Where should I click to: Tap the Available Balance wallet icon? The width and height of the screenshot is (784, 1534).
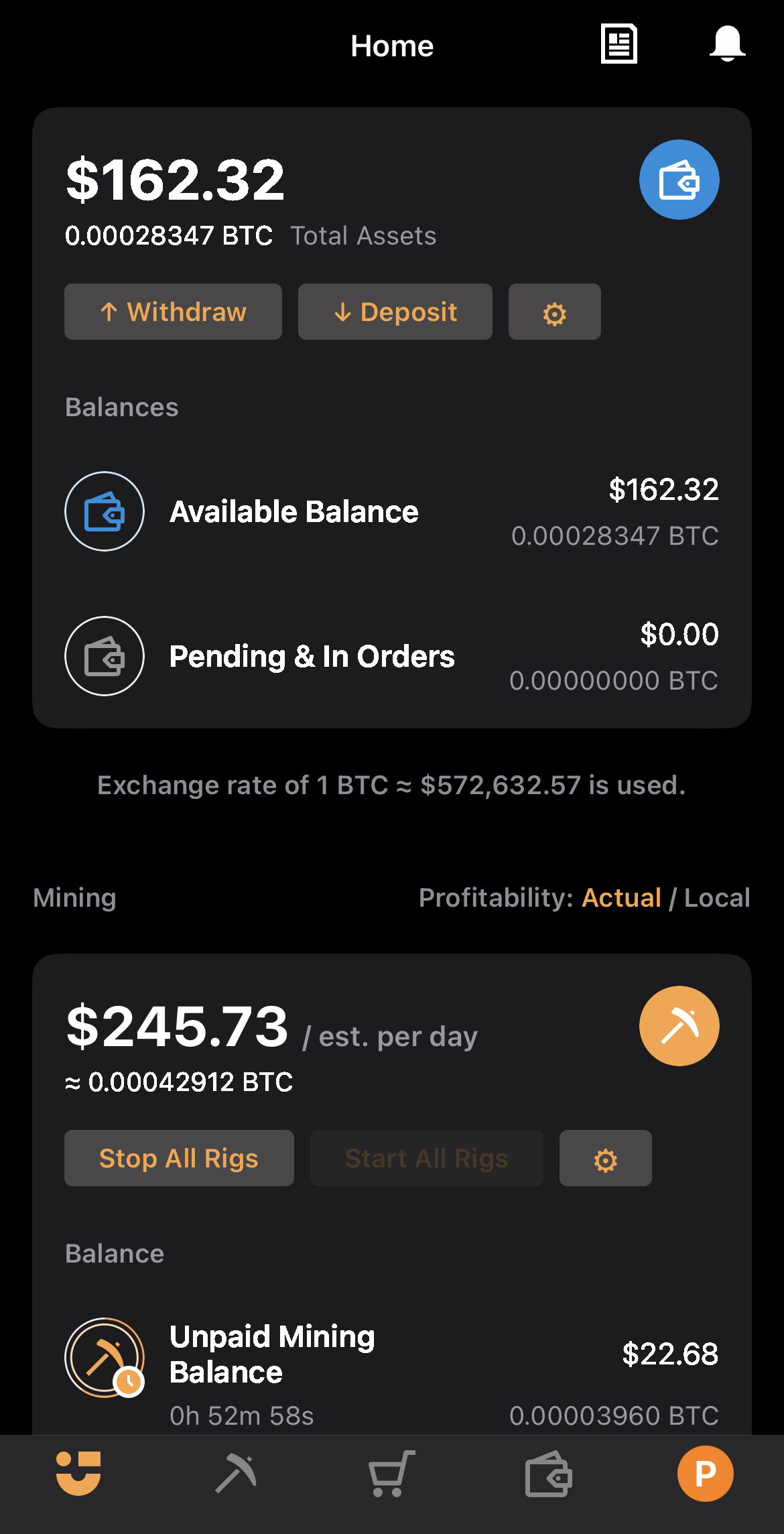[105, 511]
